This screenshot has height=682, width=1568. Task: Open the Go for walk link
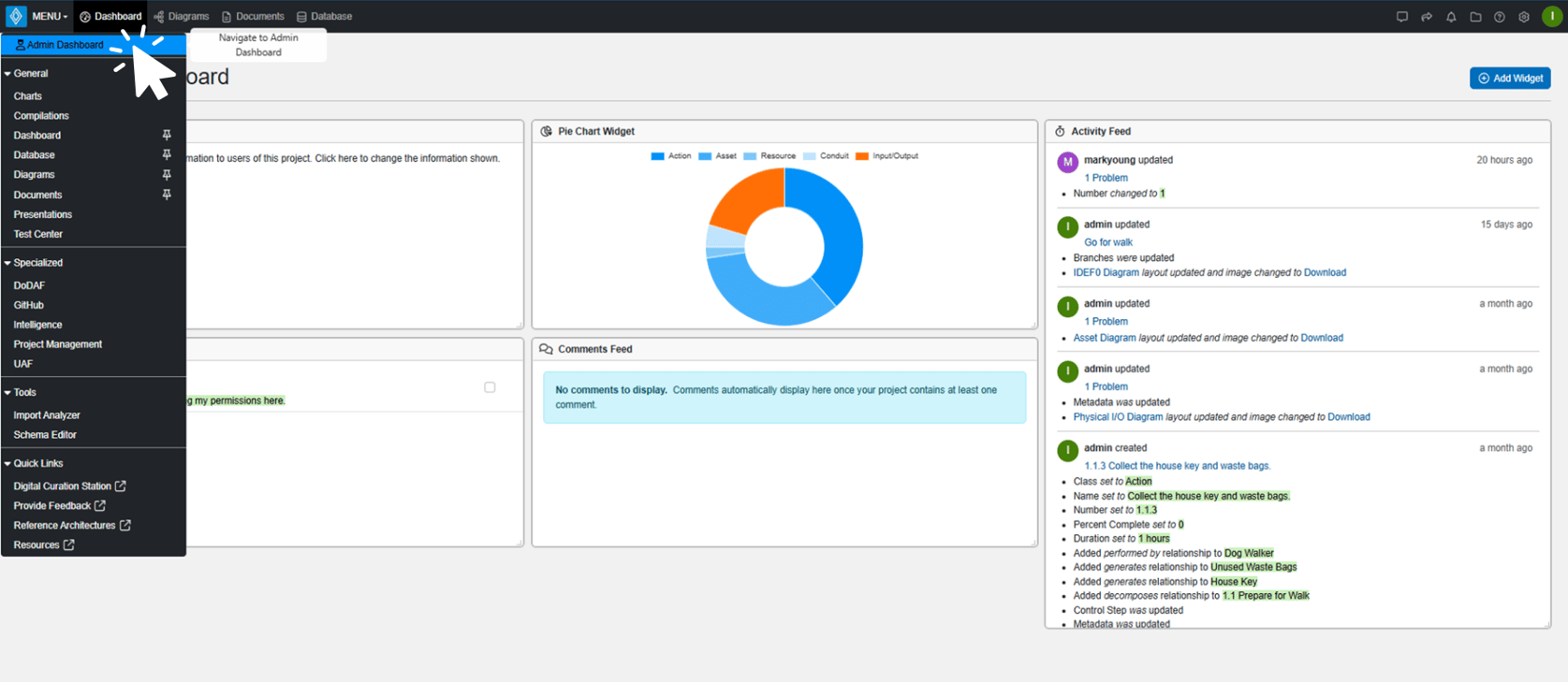pos(1108,242)
